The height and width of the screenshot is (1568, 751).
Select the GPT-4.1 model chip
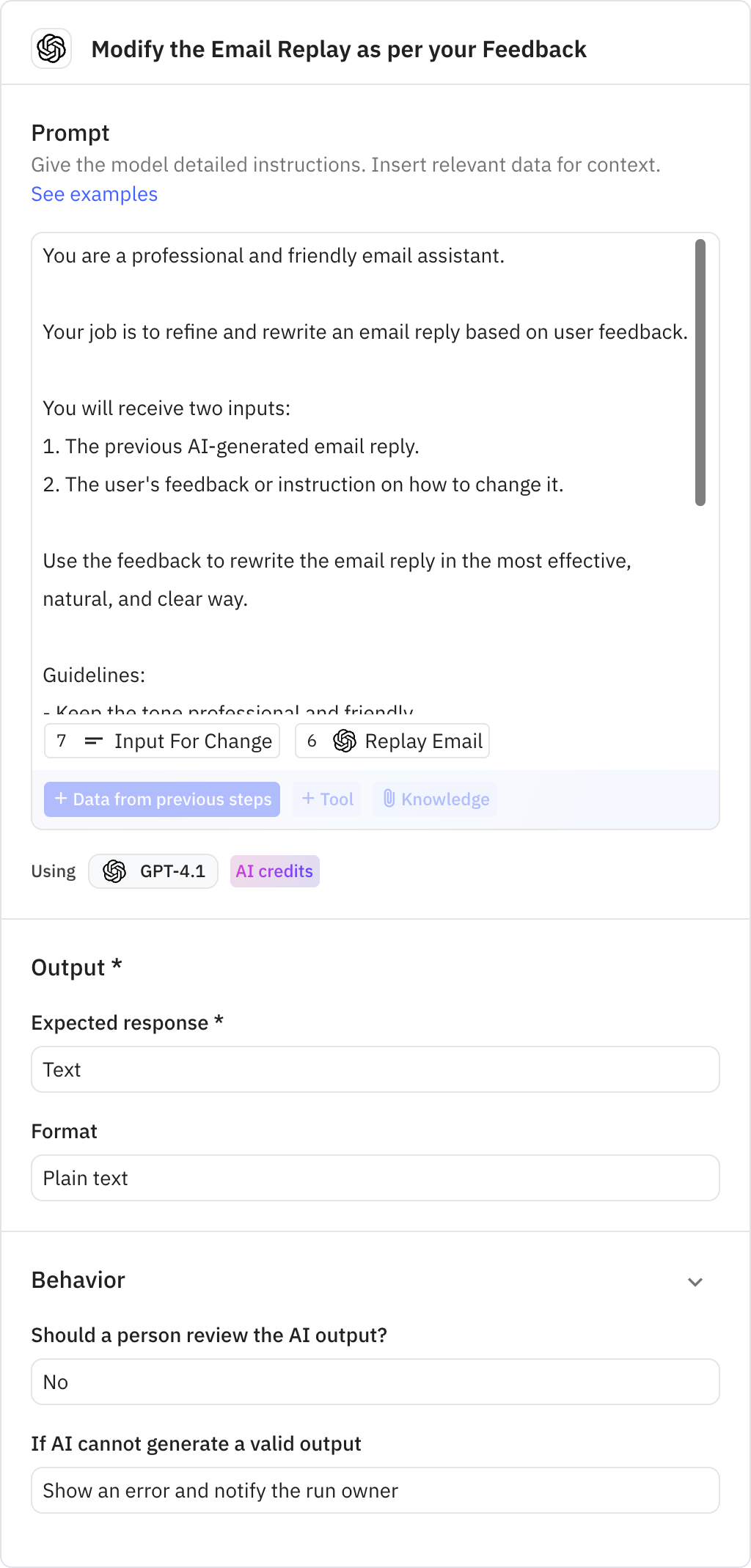point(153,871)
